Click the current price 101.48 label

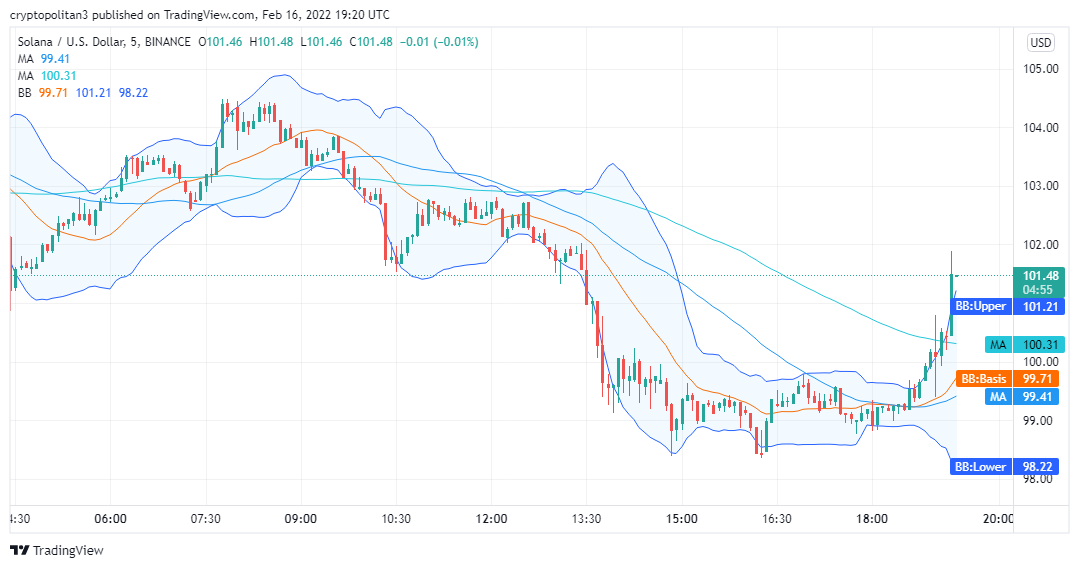click(x=1039, y=282)
